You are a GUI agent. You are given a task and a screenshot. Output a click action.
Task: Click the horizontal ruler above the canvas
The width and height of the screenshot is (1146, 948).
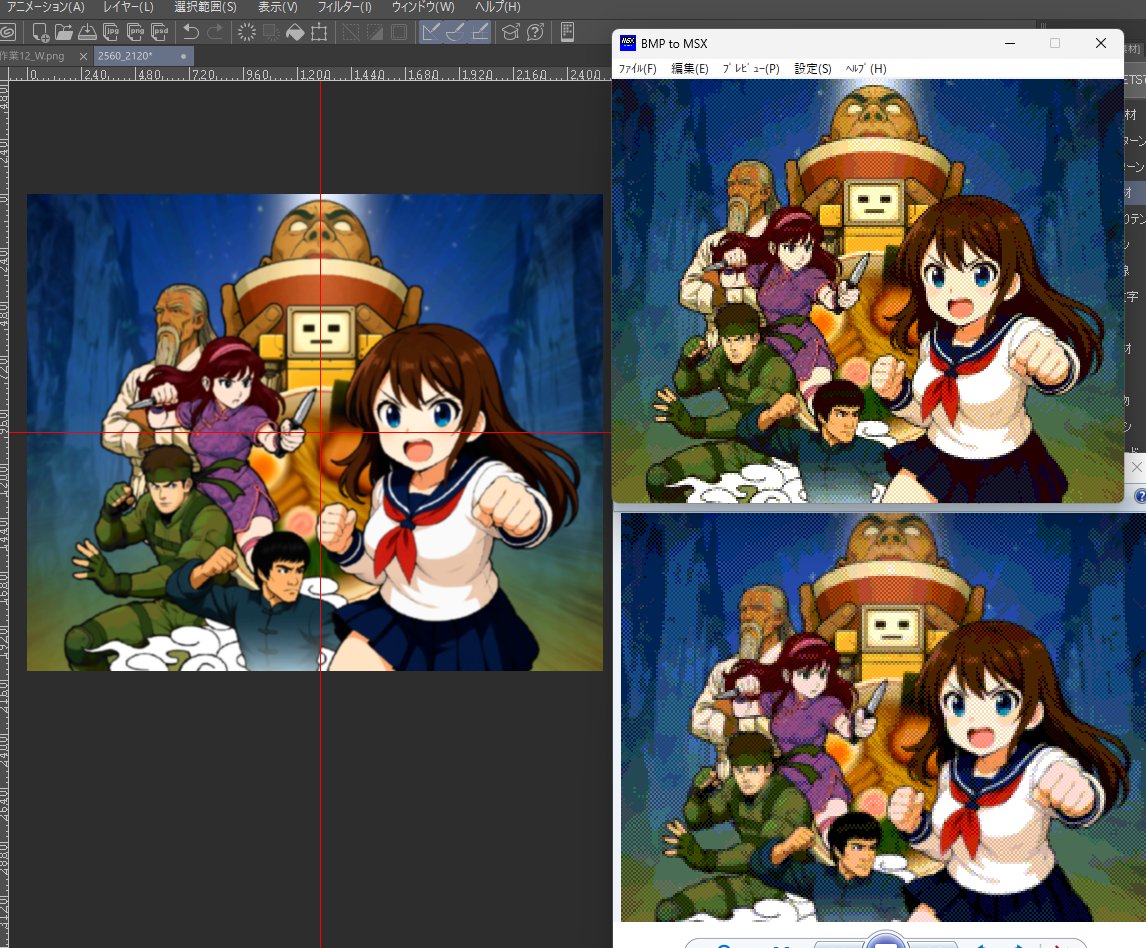coord(309,74)
